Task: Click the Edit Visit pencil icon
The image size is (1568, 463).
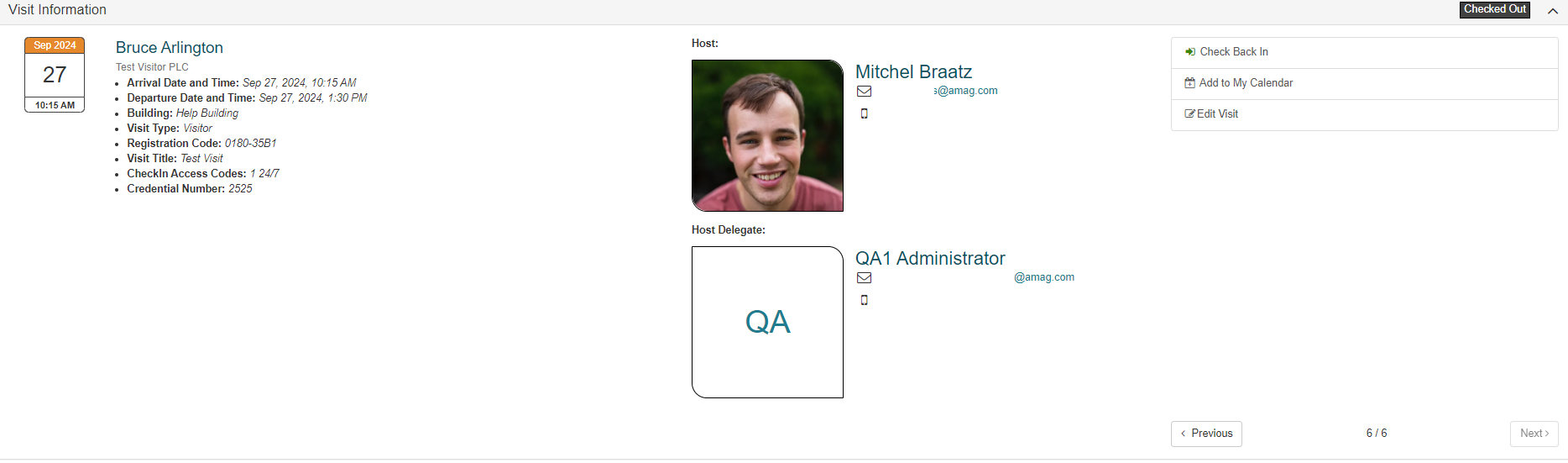Action: [1189, 114]
